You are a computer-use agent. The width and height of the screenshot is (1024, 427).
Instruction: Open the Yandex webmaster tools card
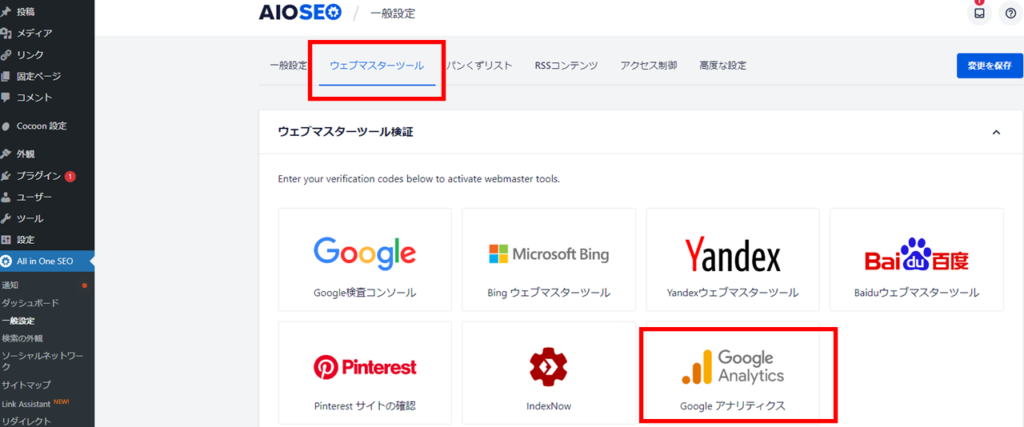click(x=733, y=259)
